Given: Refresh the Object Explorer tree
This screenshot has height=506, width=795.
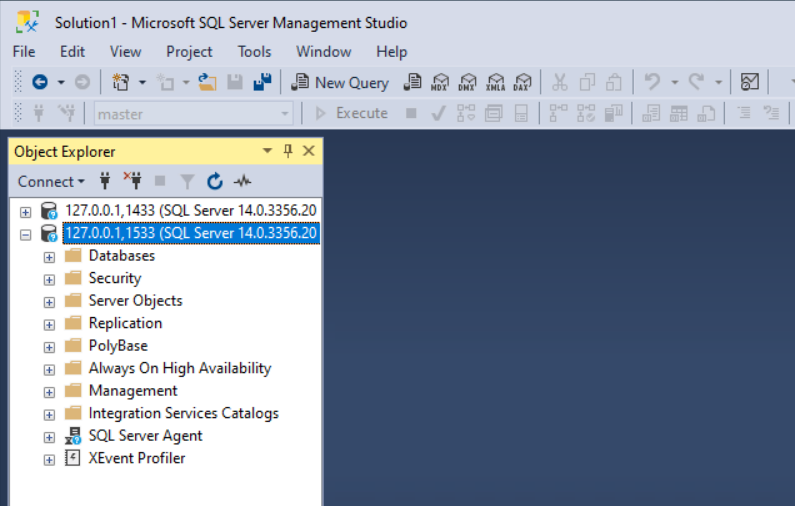Looking at the screenshot, I should point(214,181).
